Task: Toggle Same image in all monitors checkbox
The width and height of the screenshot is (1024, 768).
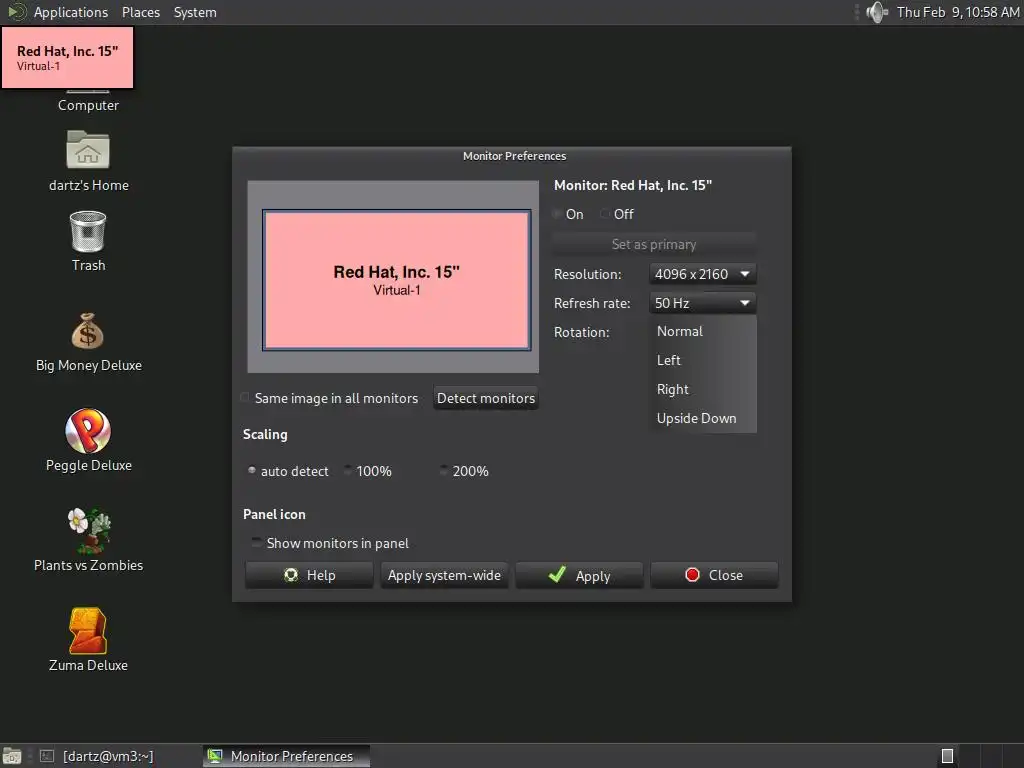Action: coord(246,398)
